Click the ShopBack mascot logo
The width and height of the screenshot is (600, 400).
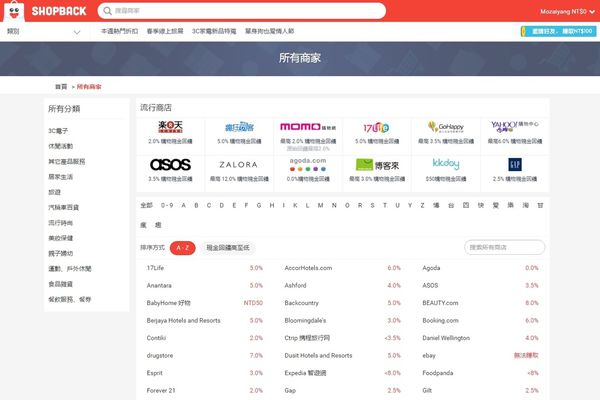[x=14, y=11]
